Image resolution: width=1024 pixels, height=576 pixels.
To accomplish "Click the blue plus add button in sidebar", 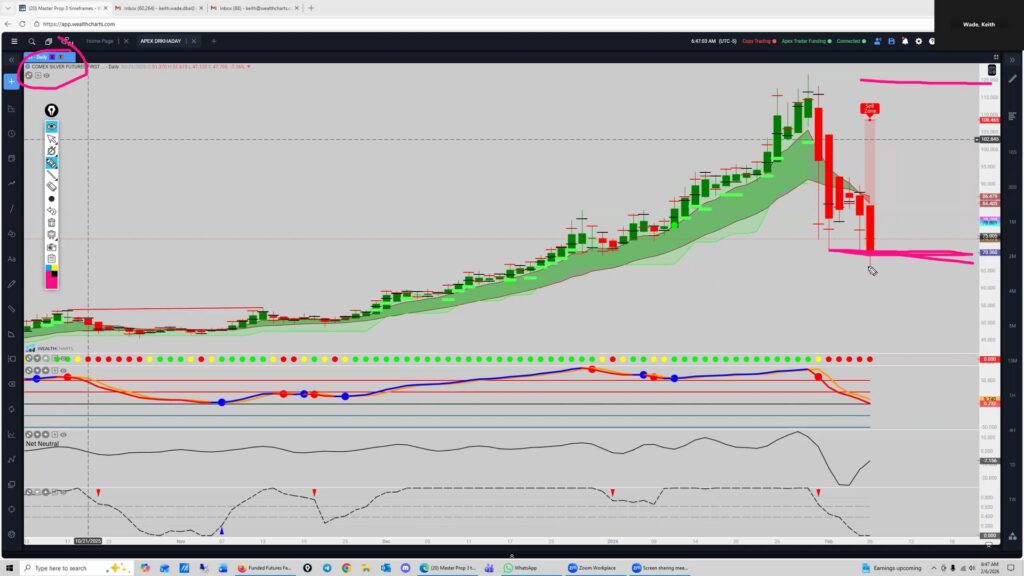I will tap(11, 81).
